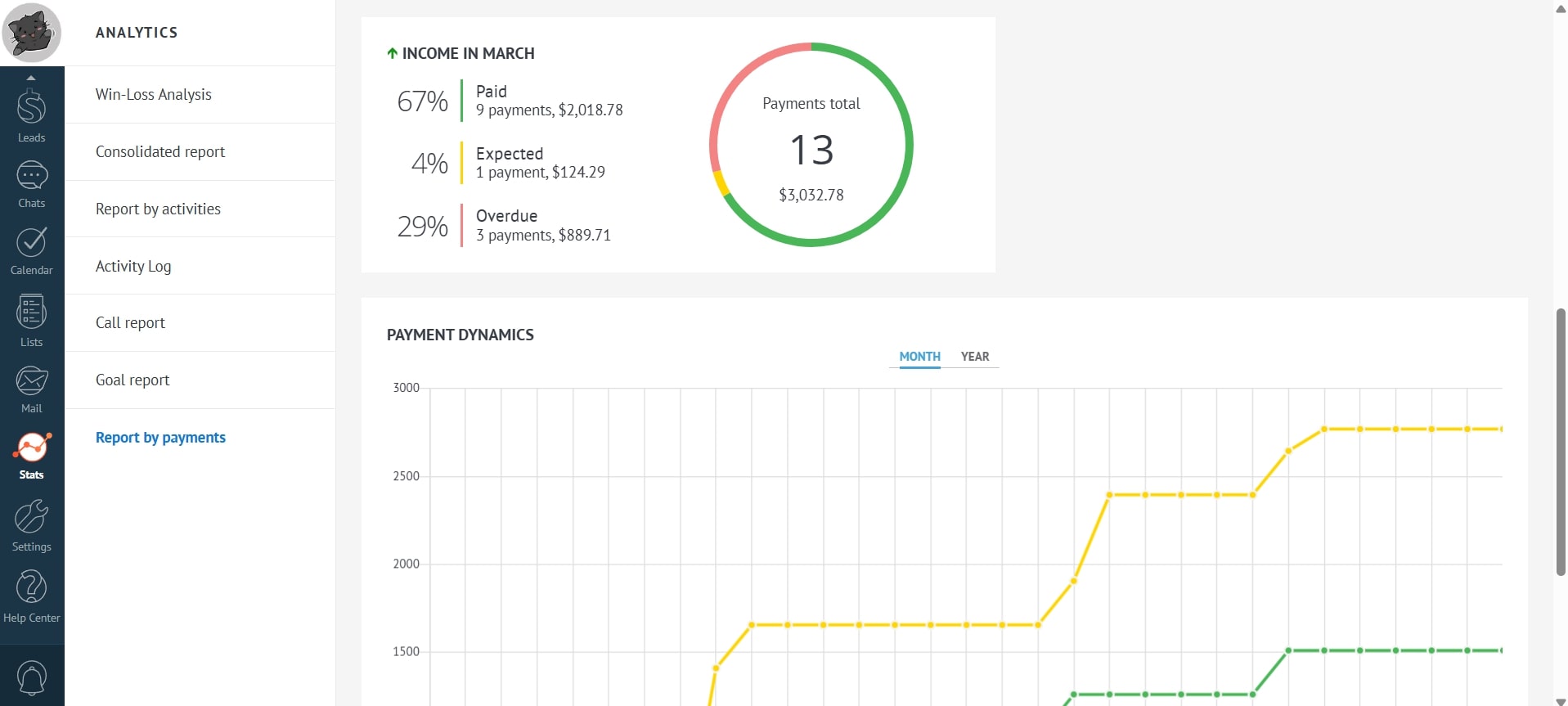Open the Goal report
Image resolution: width=1568 pixels, height=706 pixels.
point(133,380)
